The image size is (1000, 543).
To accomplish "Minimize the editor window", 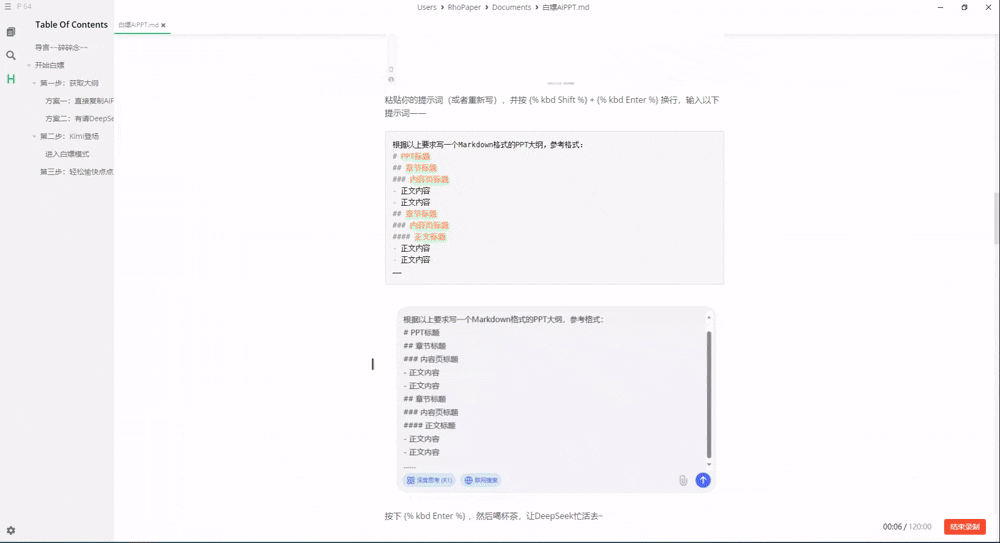I will (940, 7).
